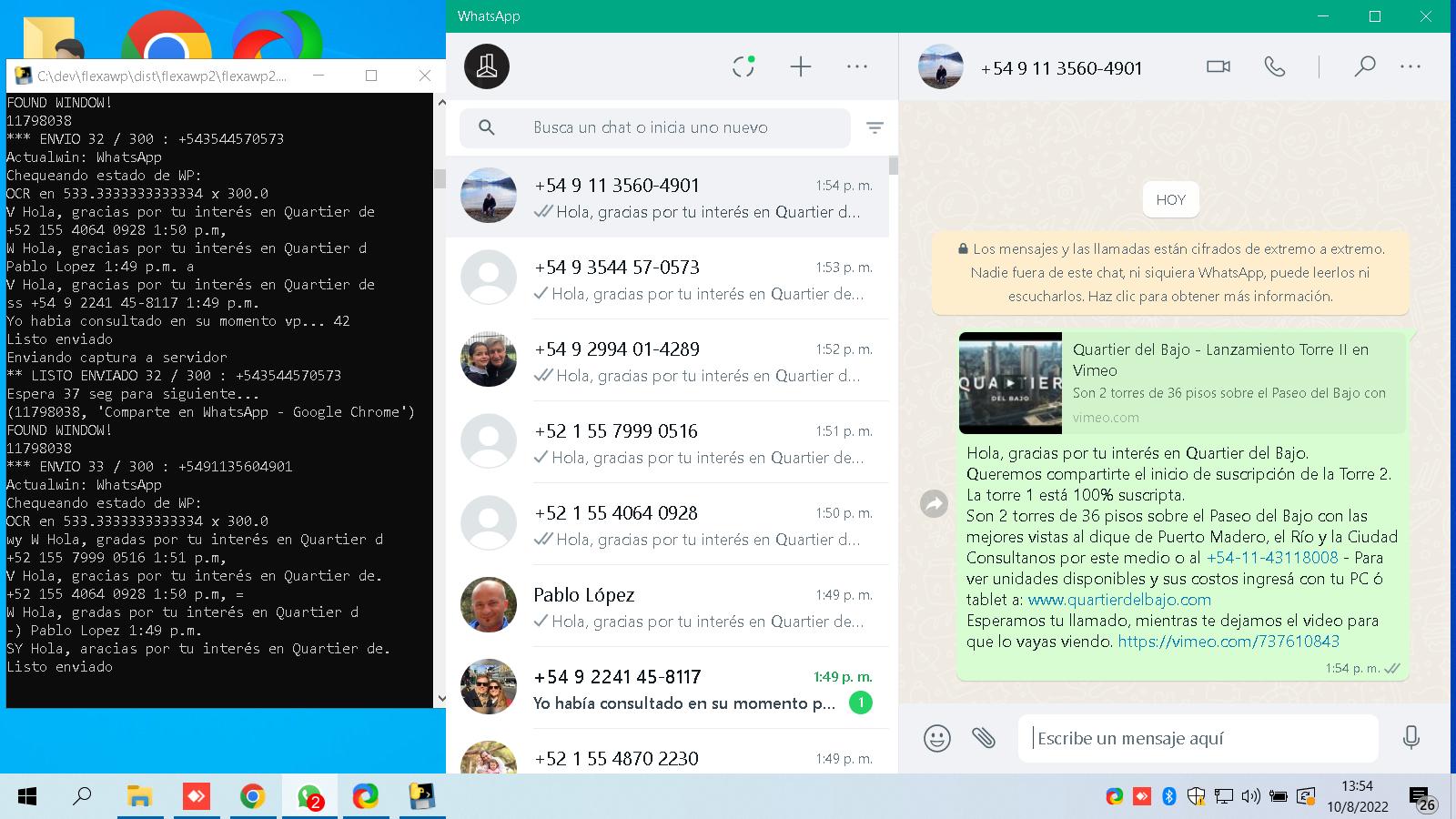Viewport: 1456px width, 819px height.
Task: Switch to Microsoft Edge in the taskbar
Action: [366, 796]
